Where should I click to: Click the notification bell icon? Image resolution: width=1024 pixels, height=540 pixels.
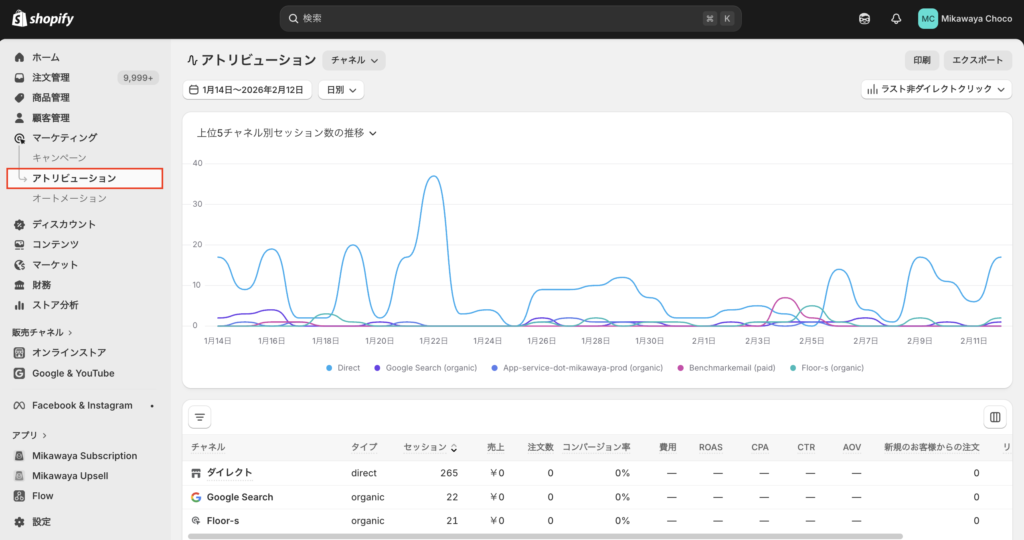896,19
